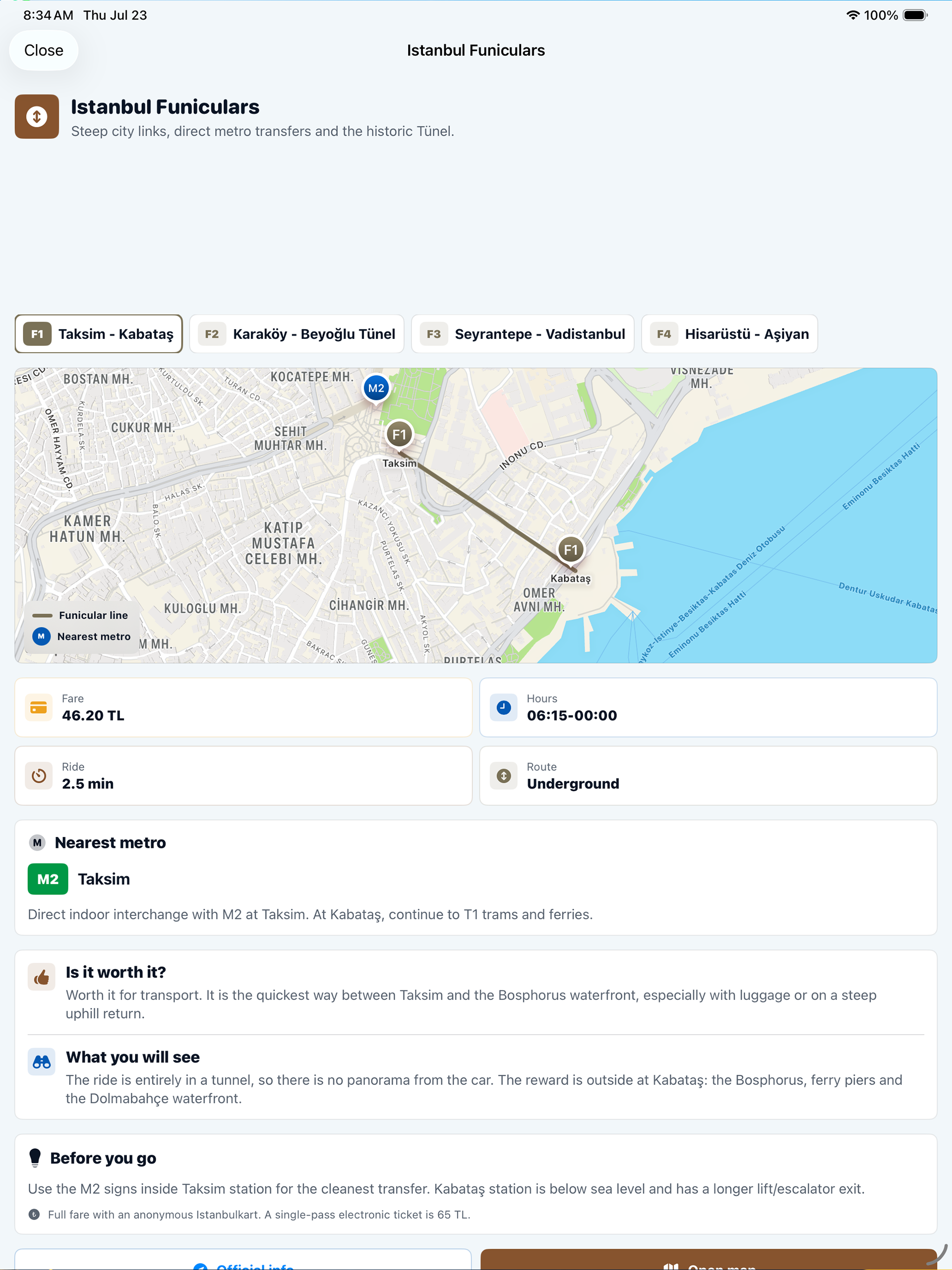Tap the lightbulb Before you go icon

point(35,1158)
